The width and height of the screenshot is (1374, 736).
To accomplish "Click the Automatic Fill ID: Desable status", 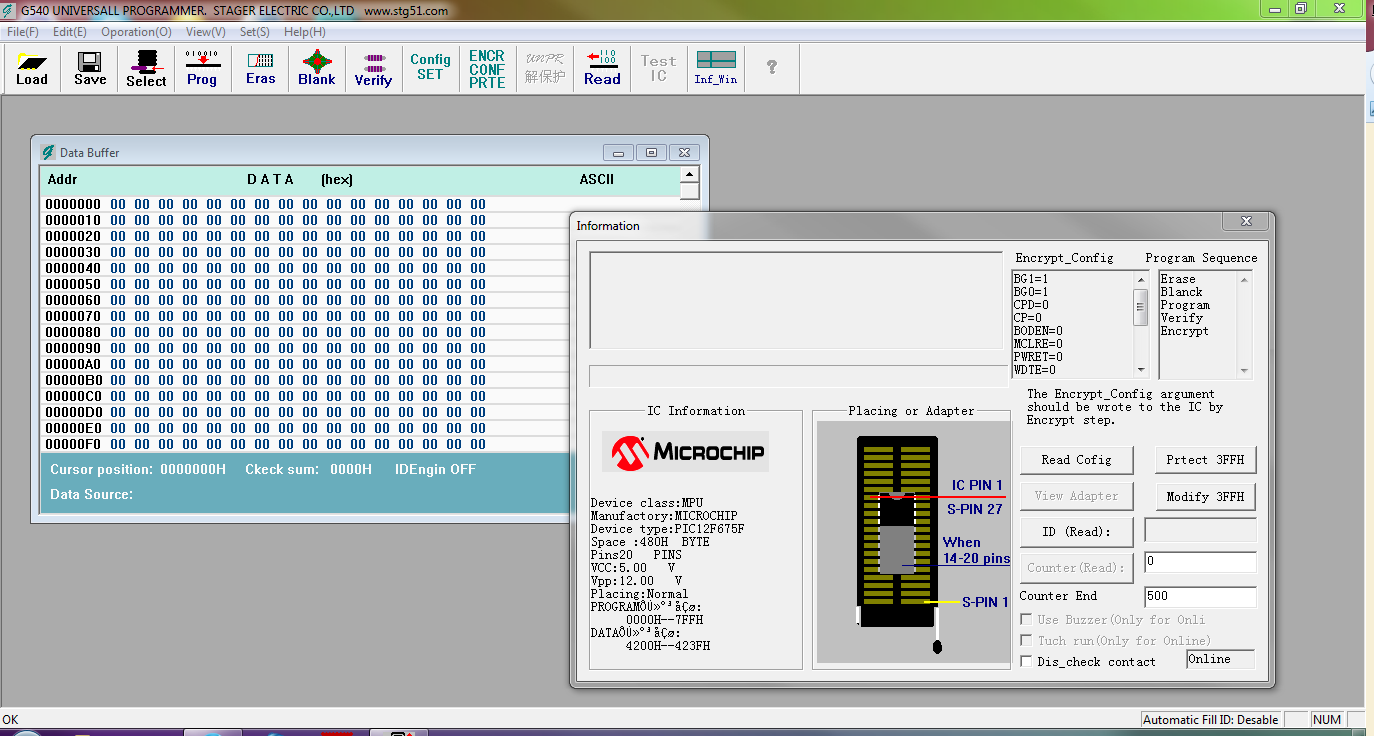I will click(x=1211, y=720).
